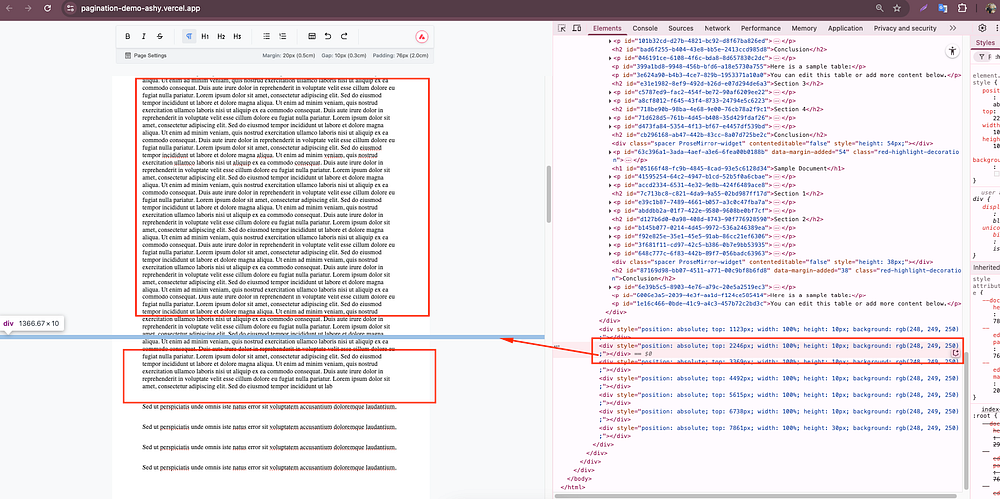
Task: Click the Google Translate extension icon
Action: tap(942, 8)
